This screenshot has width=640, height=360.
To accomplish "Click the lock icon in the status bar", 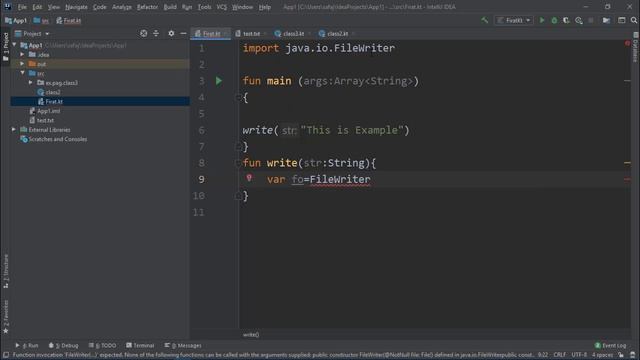I will tap(621, 355).
